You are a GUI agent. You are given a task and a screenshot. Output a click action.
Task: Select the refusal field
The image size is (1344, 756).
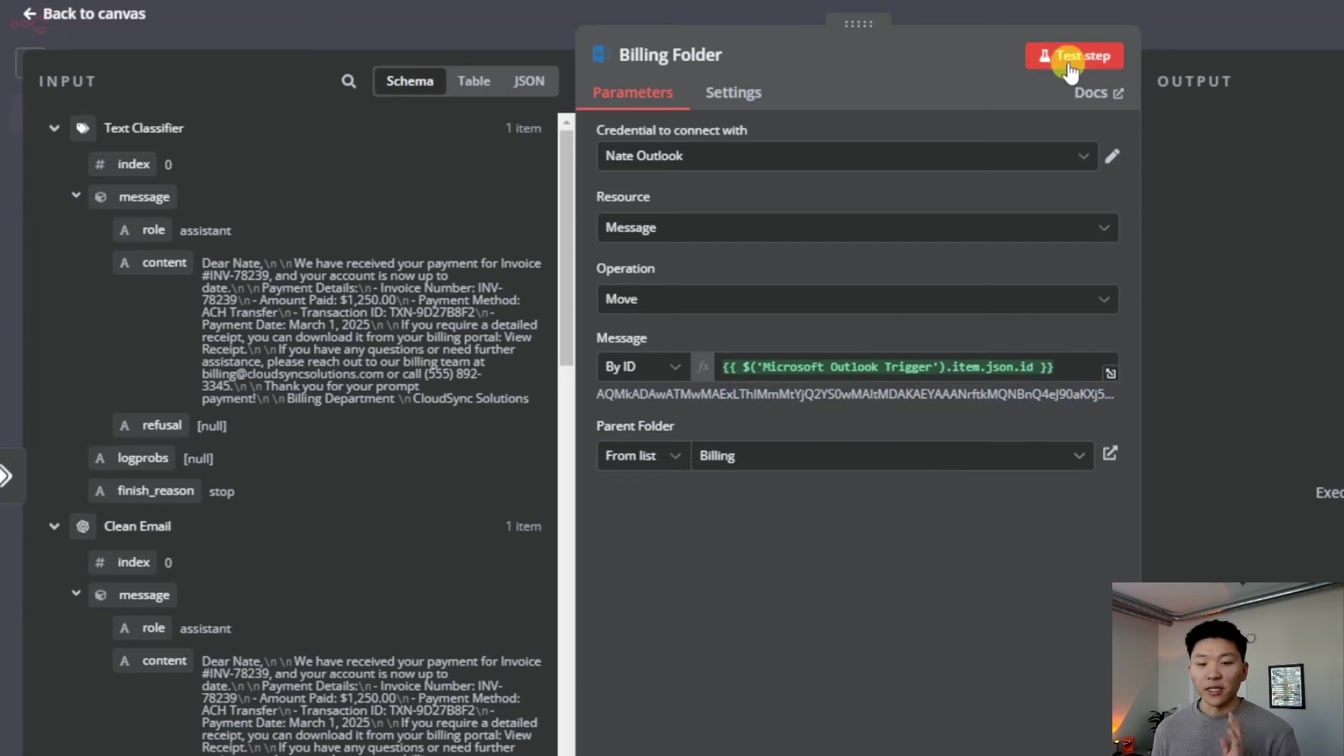point(151,425)
